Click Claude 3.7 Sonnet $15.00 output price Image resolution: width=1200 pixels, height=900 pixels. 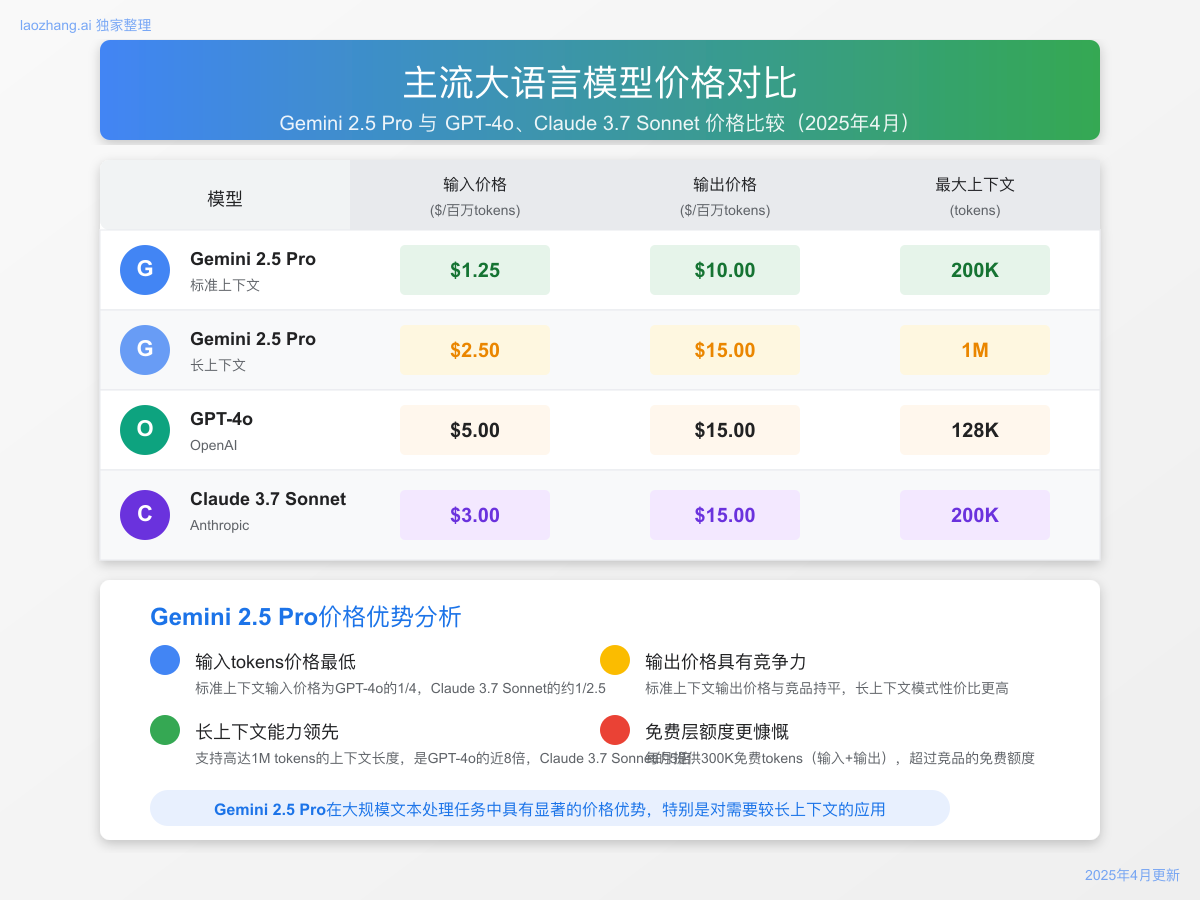(x=725, y=515)
